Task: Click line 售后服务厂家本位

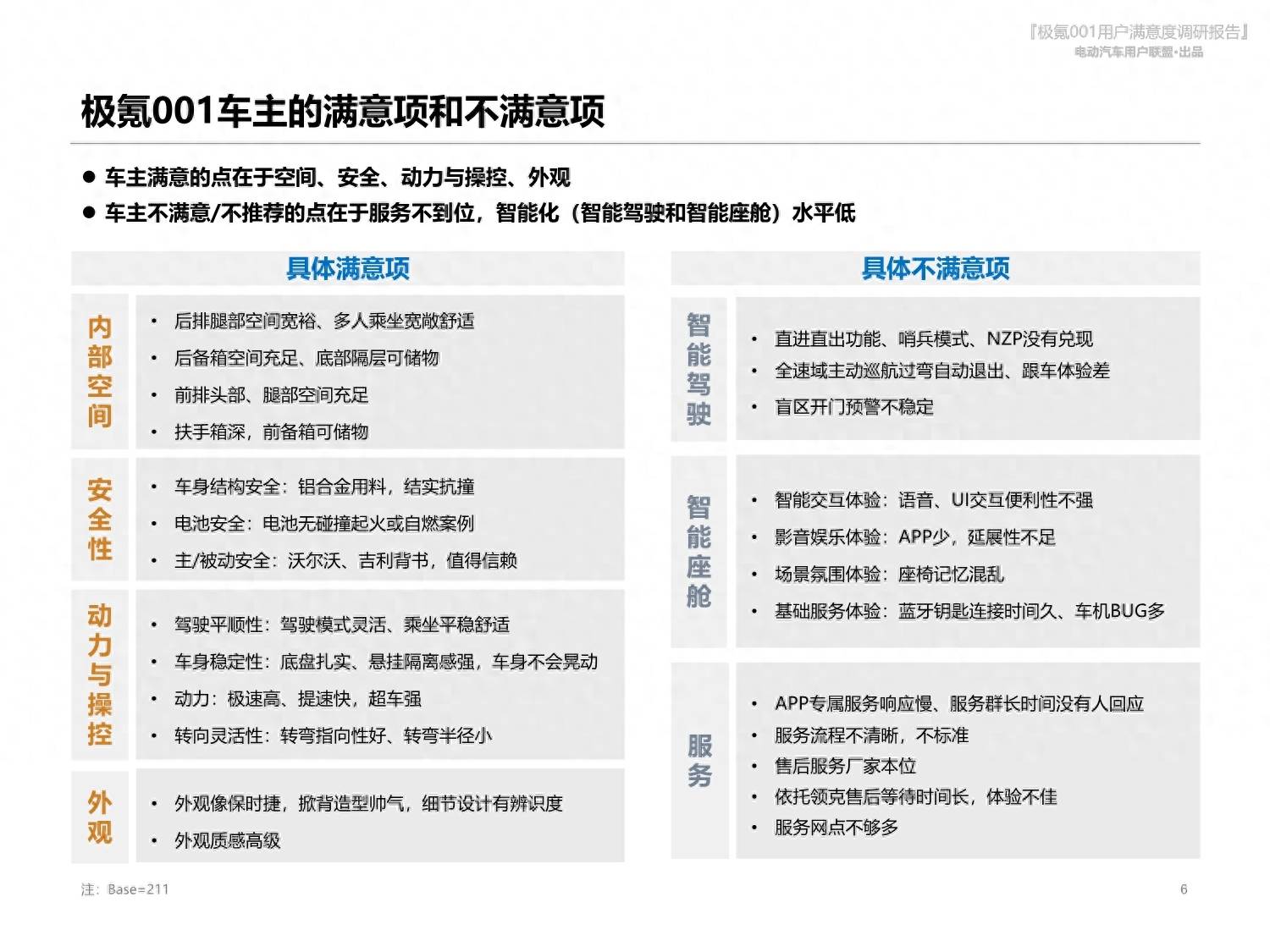Action: click(845, 766)
